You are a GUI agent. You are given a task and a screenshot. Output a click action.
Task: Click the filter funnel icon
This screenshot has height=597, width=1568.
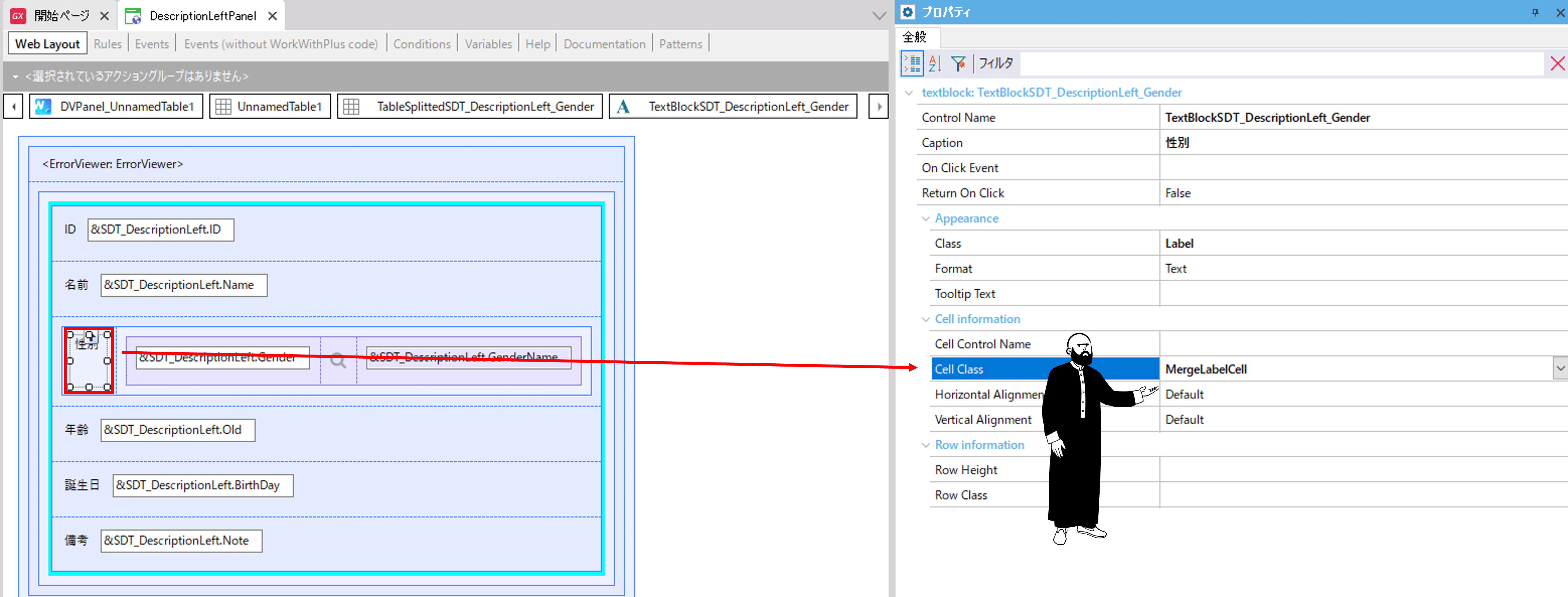958,63
